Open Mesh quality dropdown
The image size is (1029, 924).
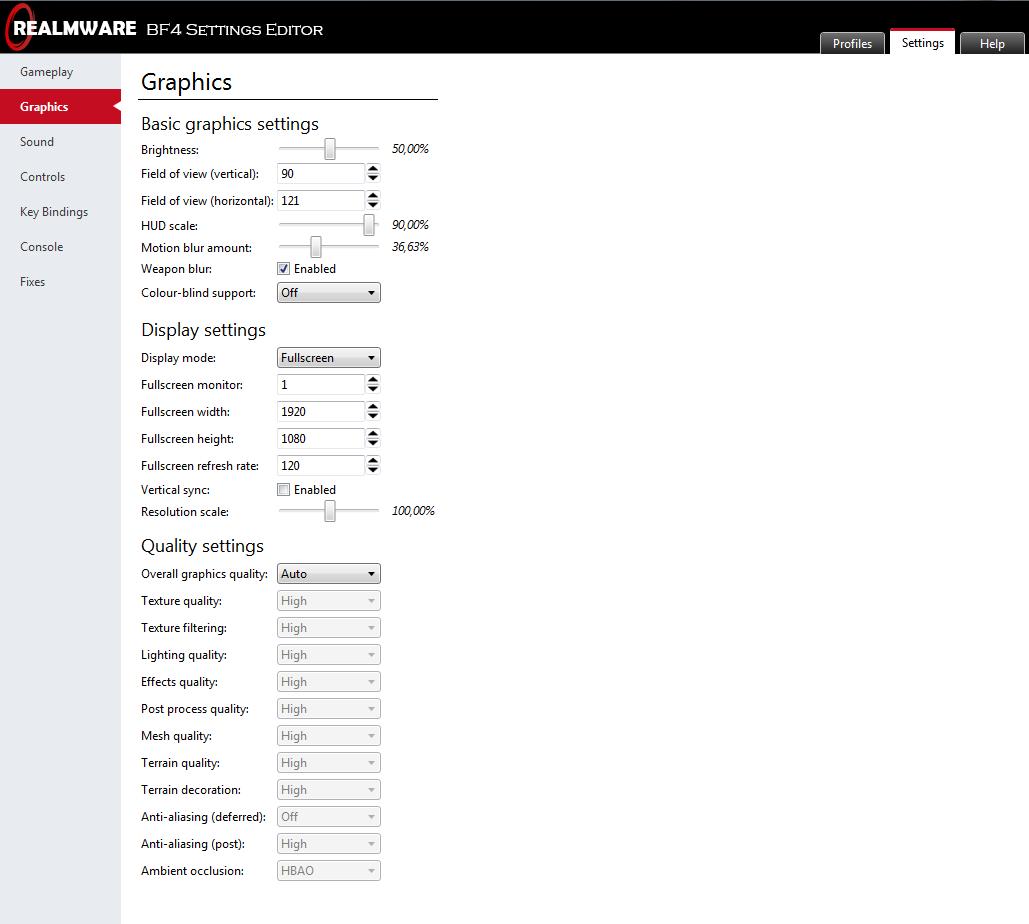(x=328, y=736)
